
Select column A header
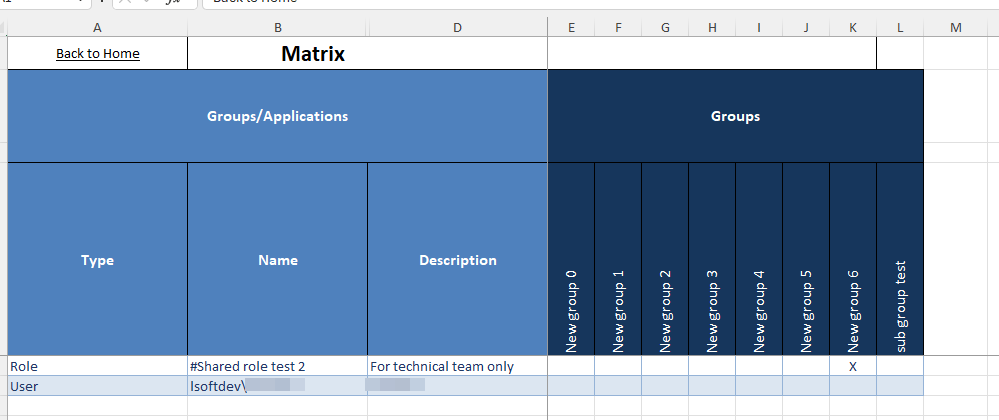(x=97, y=28)
